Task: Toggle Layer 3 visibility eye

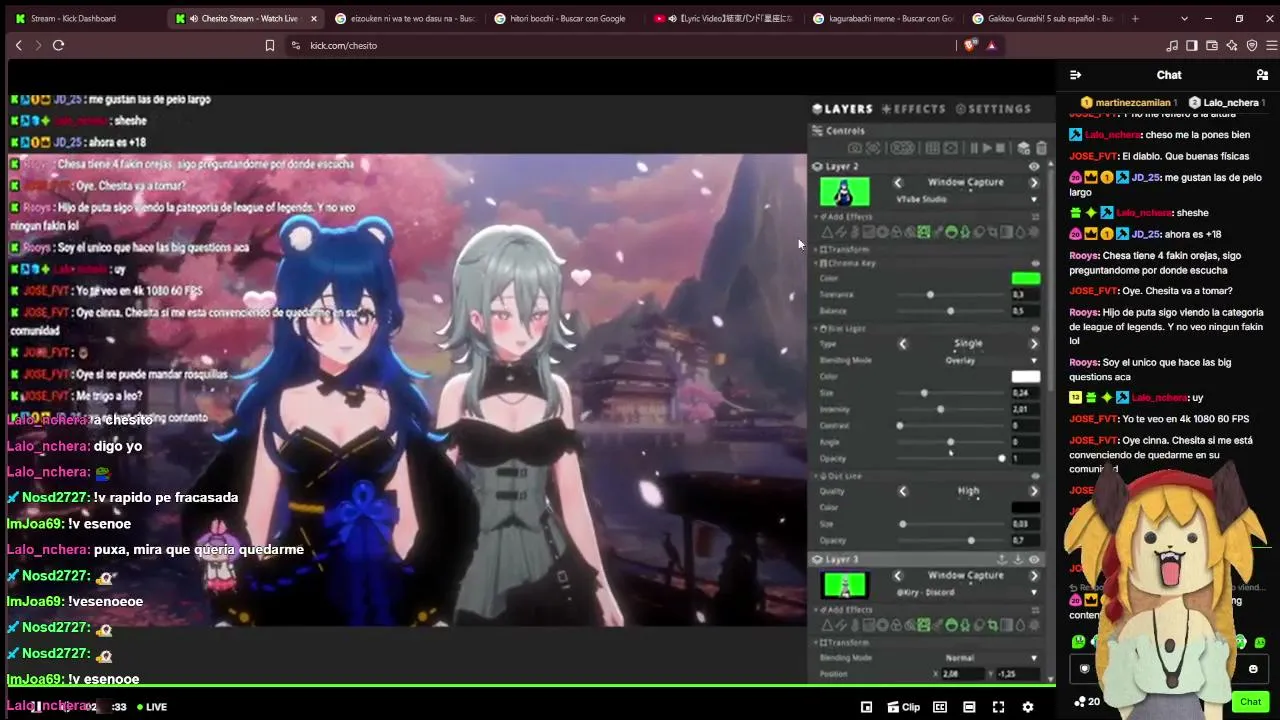Action: 1034,560
